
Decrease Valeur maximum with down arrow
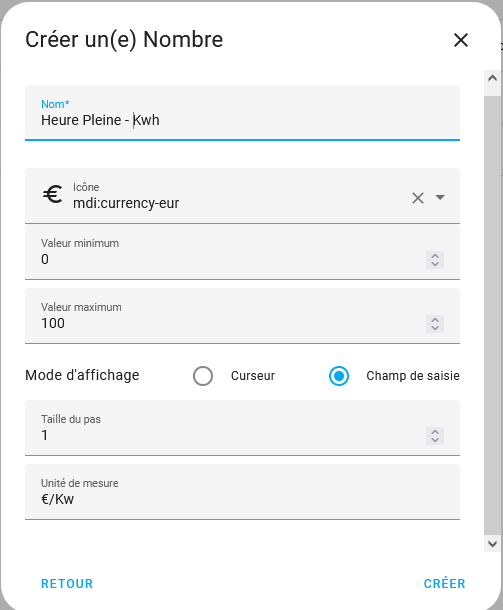[435, 328]
